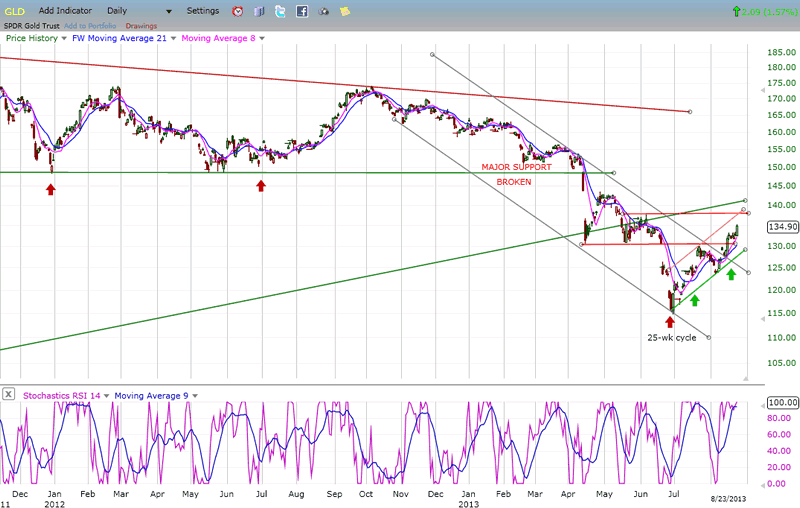Open the books icon in toolbar
800x508 pixels.
click(259, 11)
